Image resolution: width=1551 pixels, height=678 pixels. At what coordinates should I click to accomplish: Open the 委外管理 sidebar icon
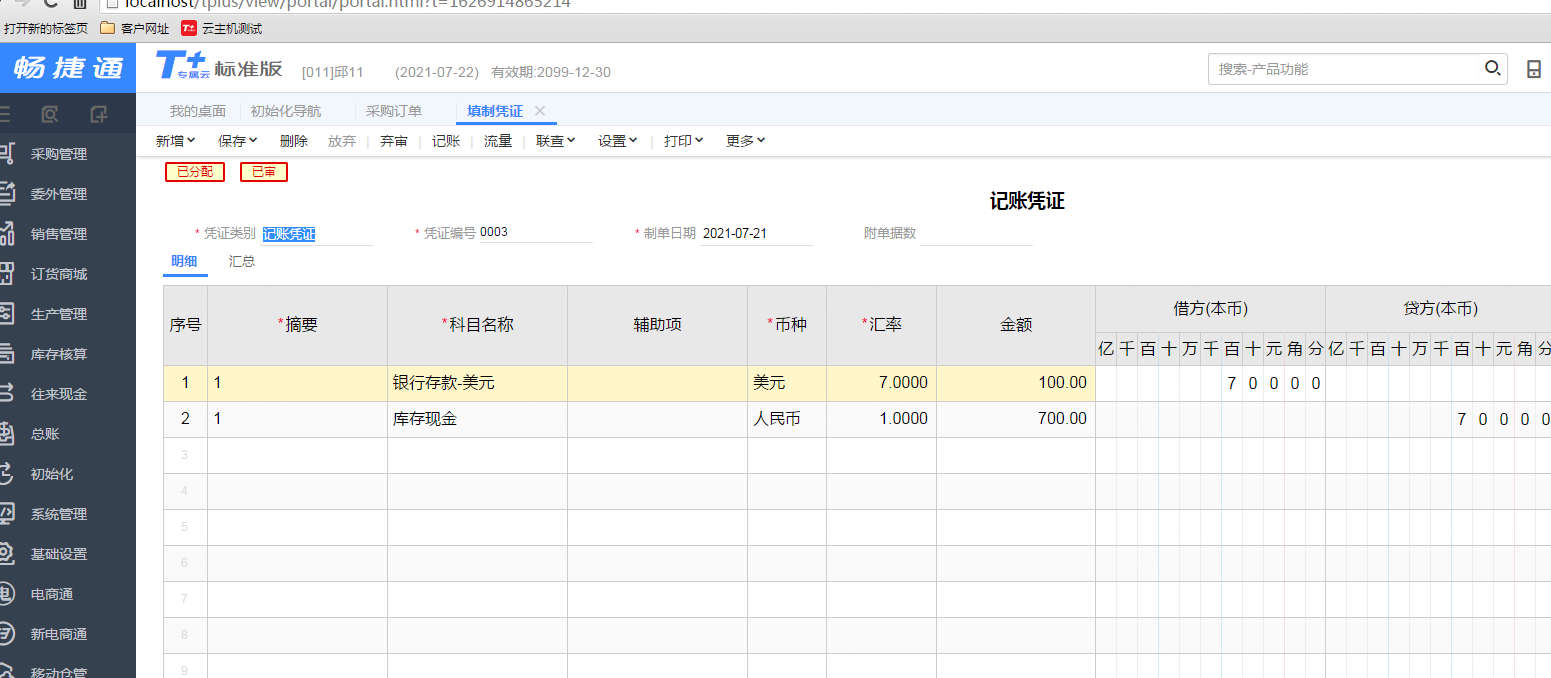pyautogui.click(x=6, y=194)
